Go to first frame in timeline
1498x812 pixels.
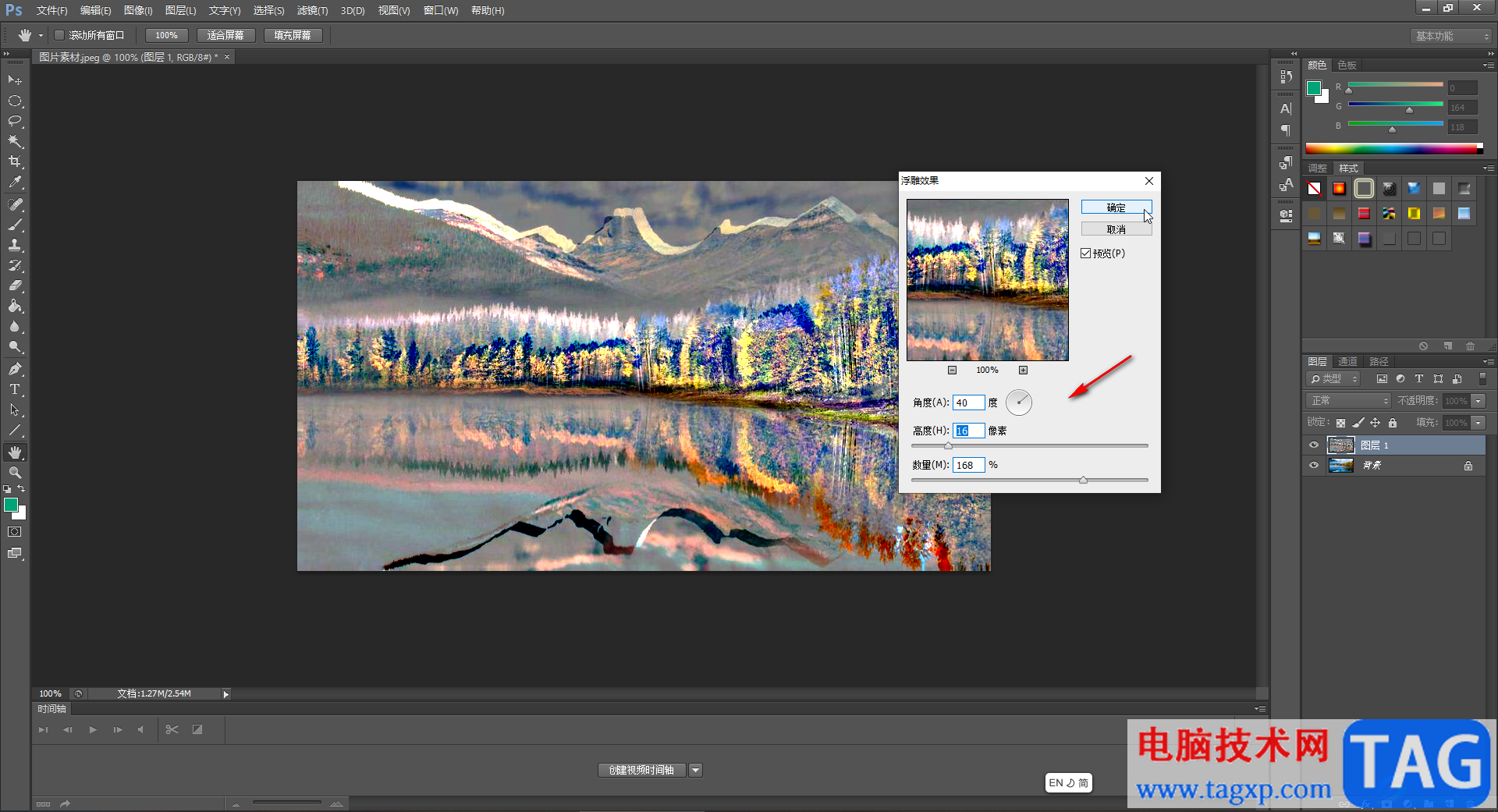44,730
